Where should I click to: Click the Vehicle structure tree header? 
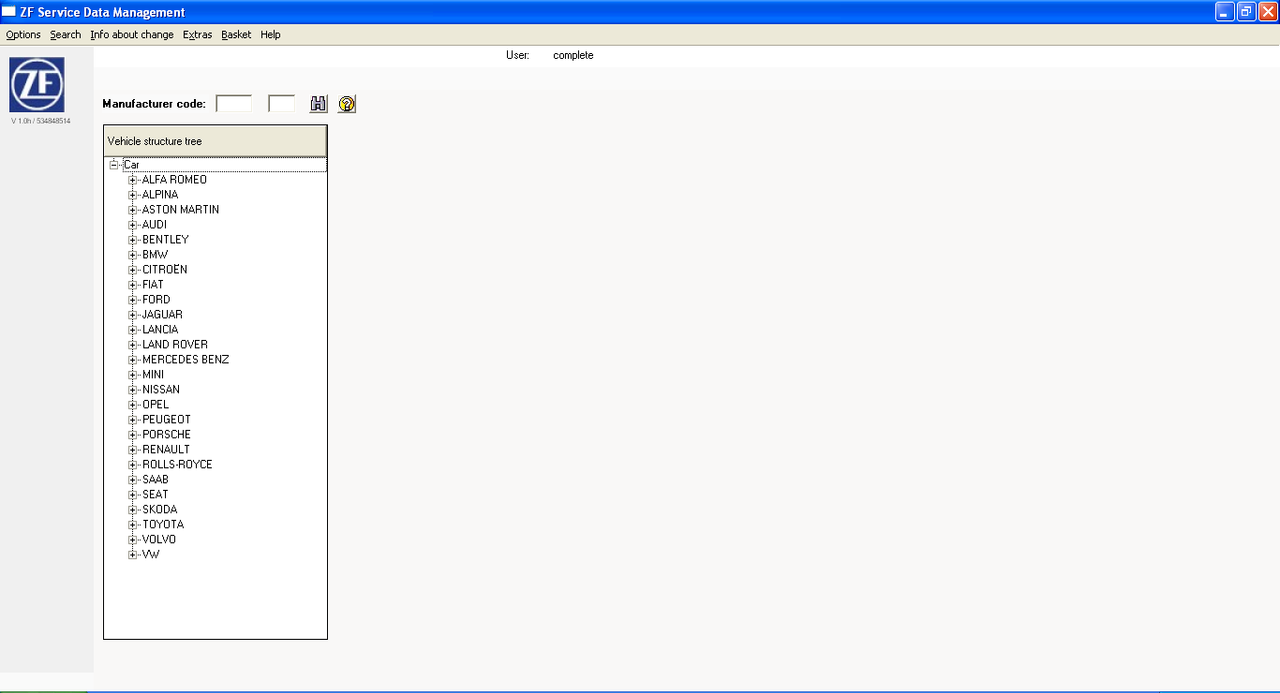tap(215, 141)
